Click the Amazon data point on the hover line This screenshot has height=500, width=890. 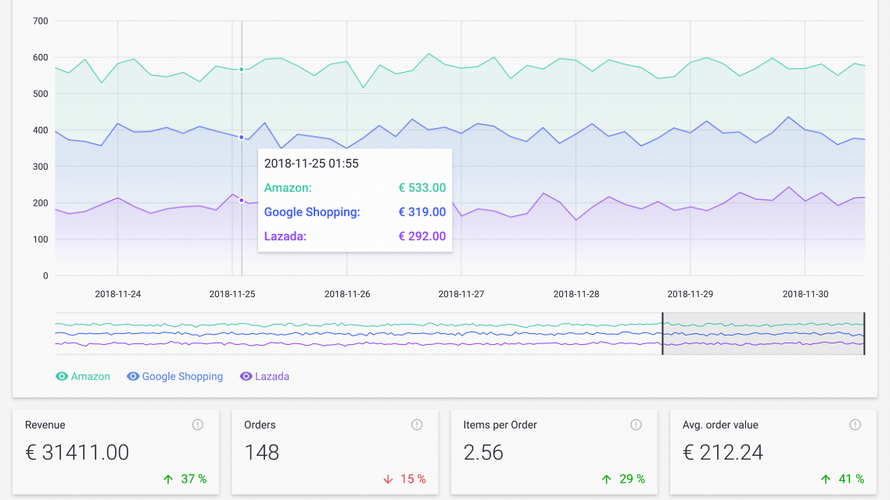(242, 70)
